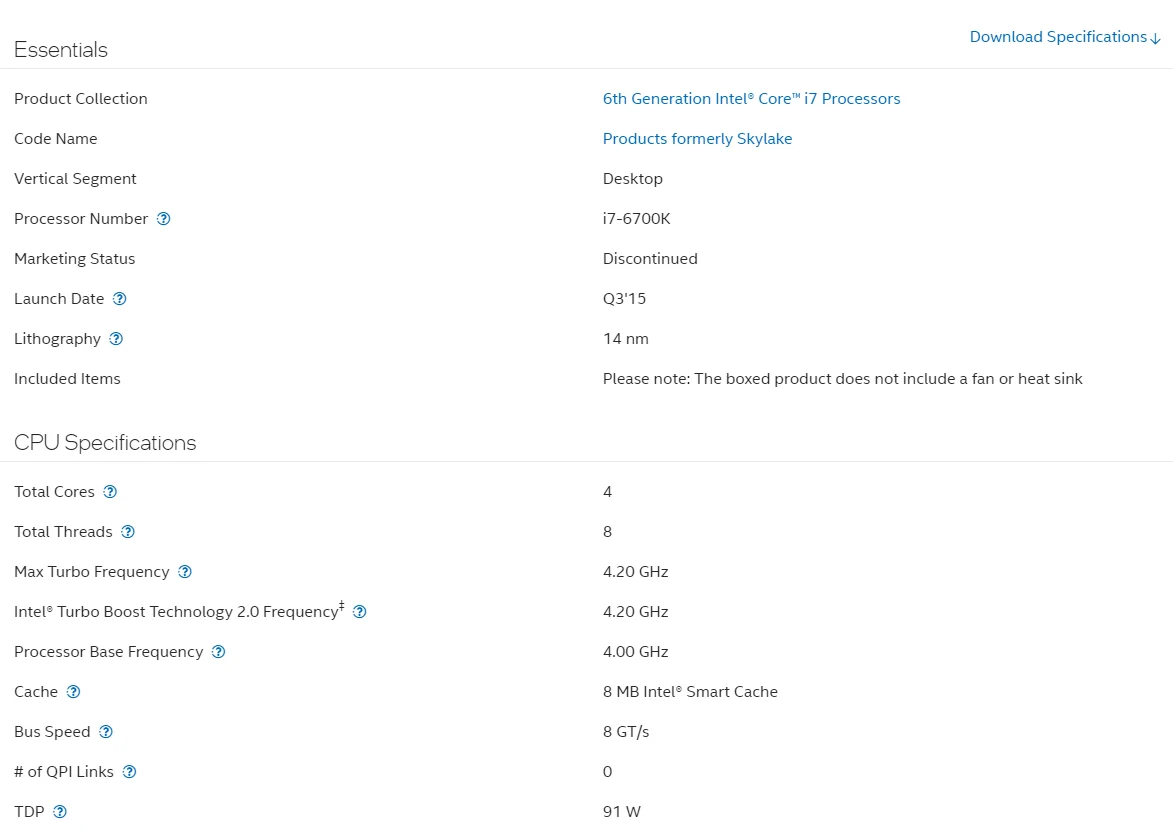Open 6th Generation Intel Core i7 Processors link
The image size is (1173, 834).
pyautogui.click(x=751, y=99)
